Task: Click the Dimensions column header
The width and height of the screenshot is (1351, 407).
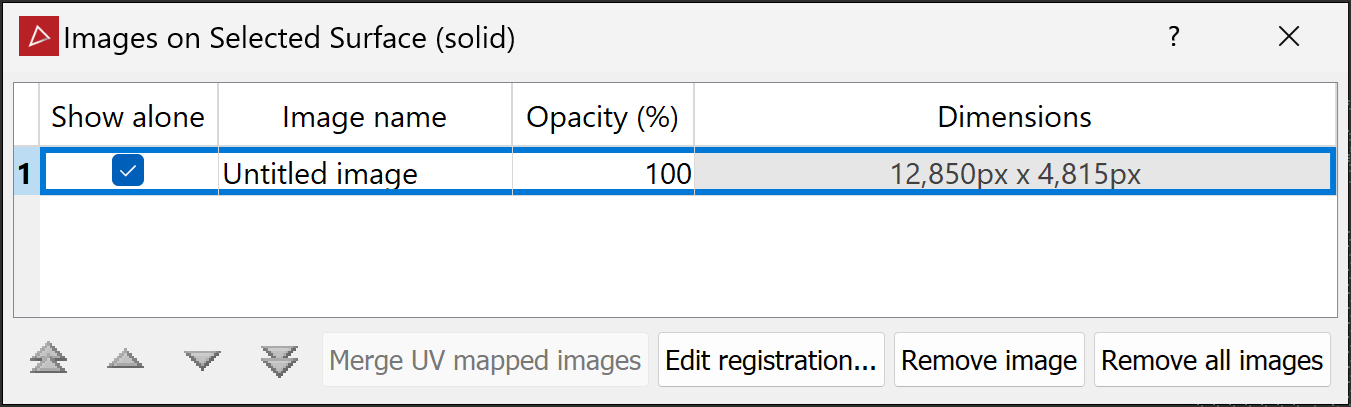Action: 1014,118
